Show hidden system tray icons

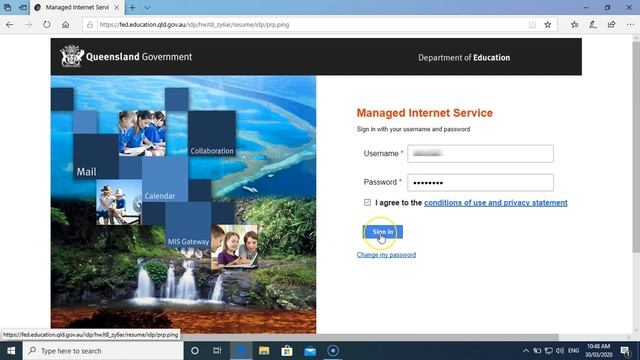point(526,351)
